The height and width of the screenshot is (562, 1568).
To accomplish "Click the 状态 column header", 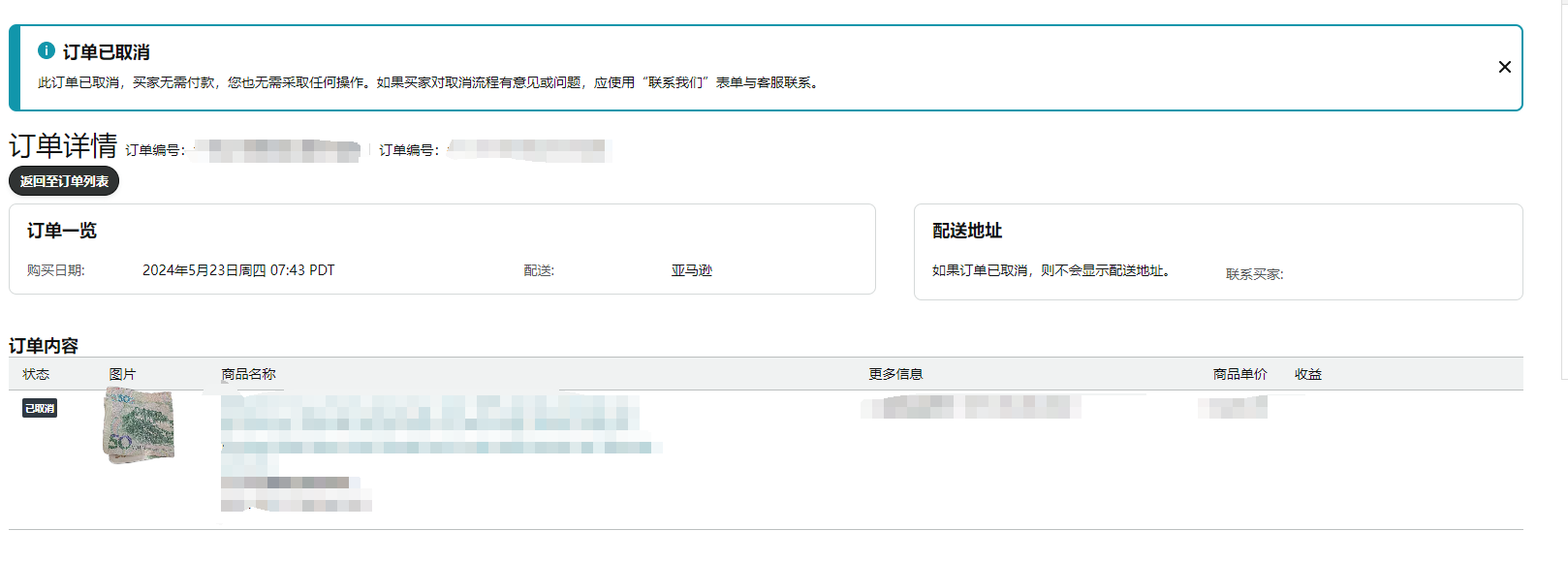I will [x=36, y=374].
